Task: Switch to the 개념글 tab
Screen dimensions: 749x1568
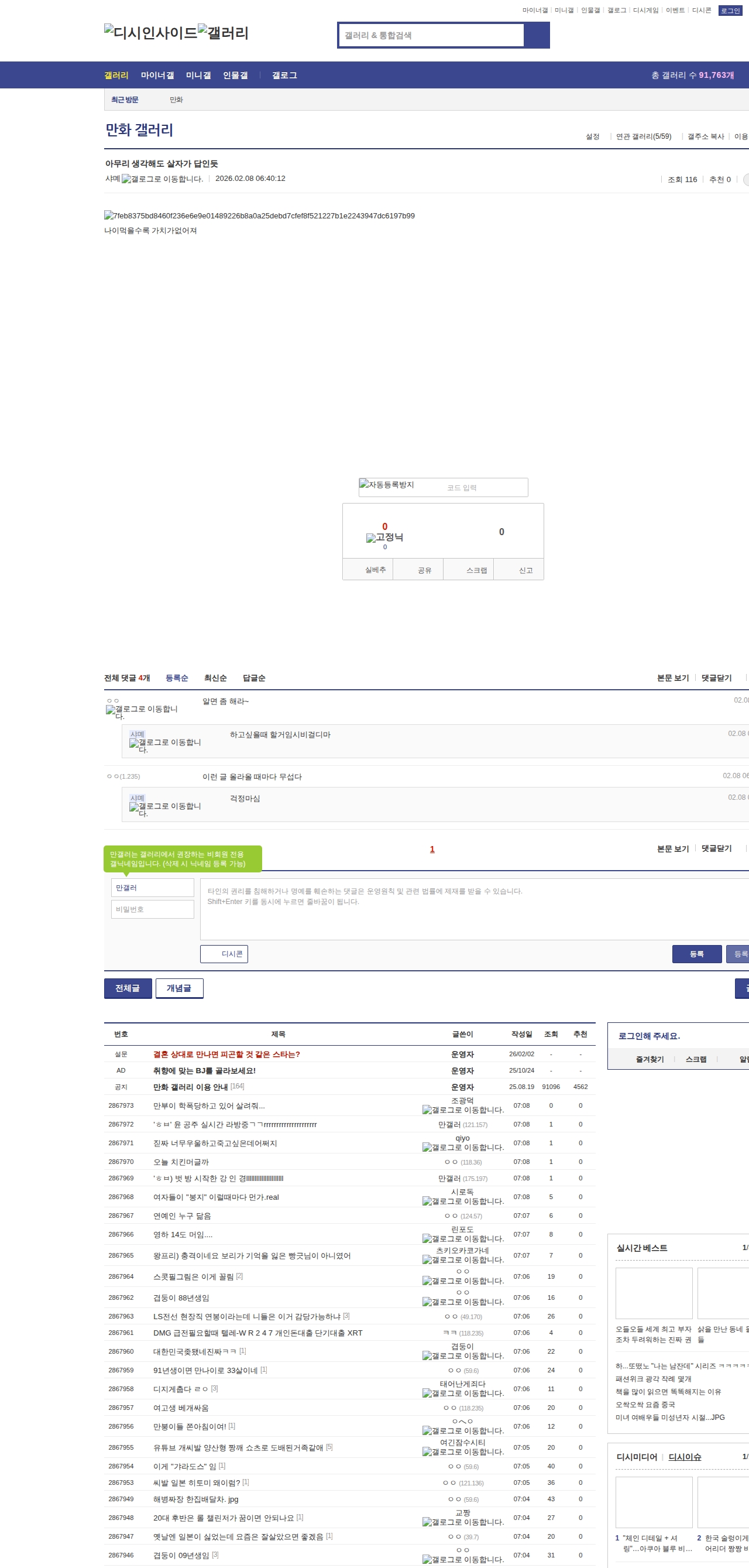Action: click(x=179, y=988)
